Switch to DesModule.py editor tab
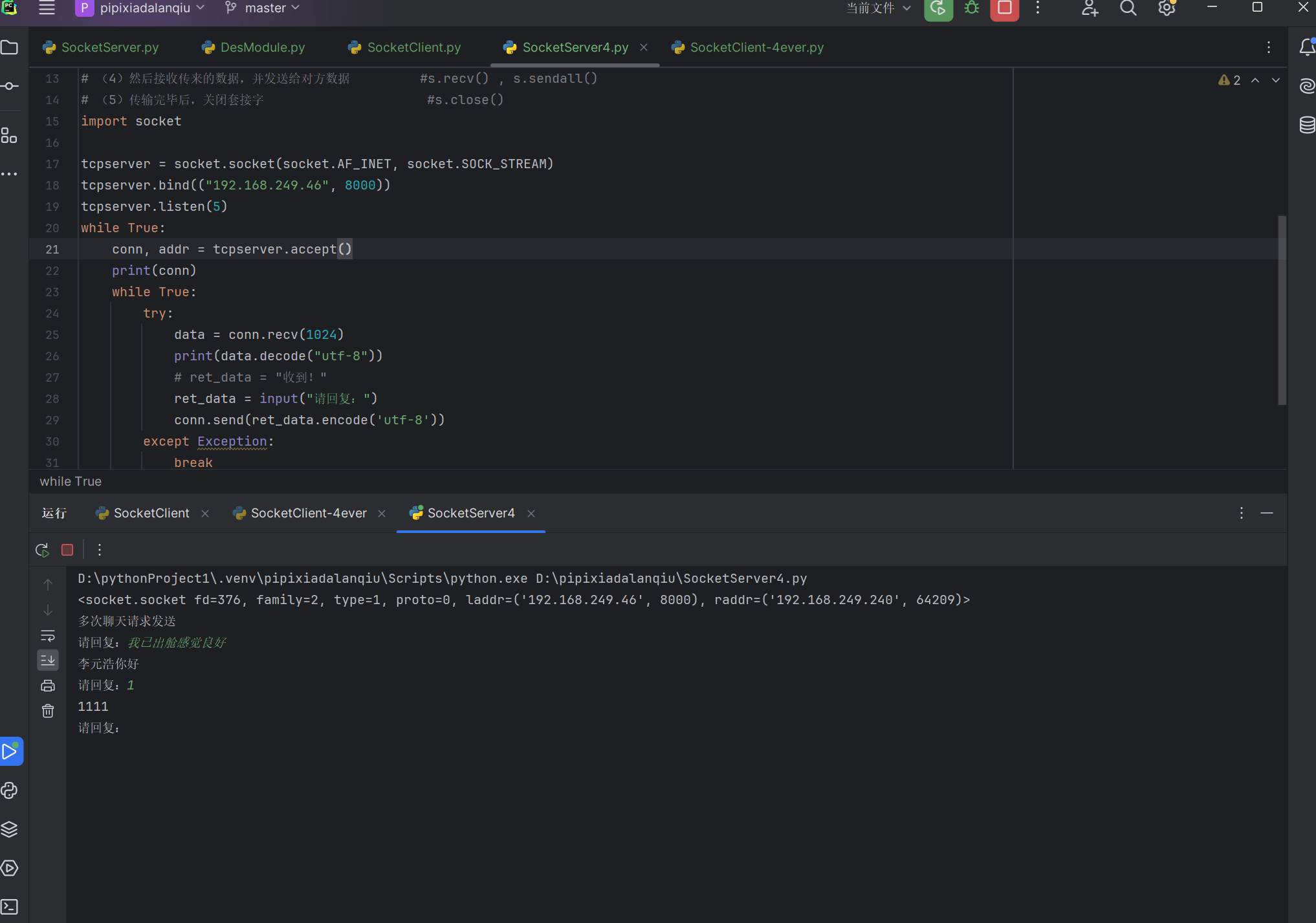 pos(254,47)
